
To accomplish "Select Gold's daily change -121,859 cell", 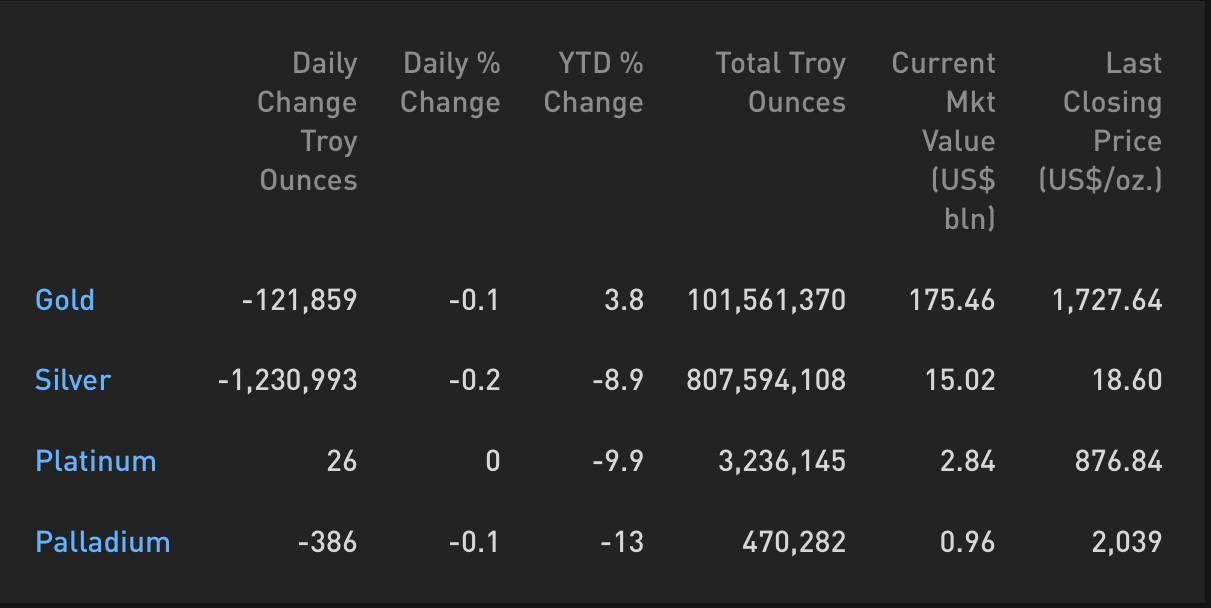I will pyautogui.click(x=300, y=300).
